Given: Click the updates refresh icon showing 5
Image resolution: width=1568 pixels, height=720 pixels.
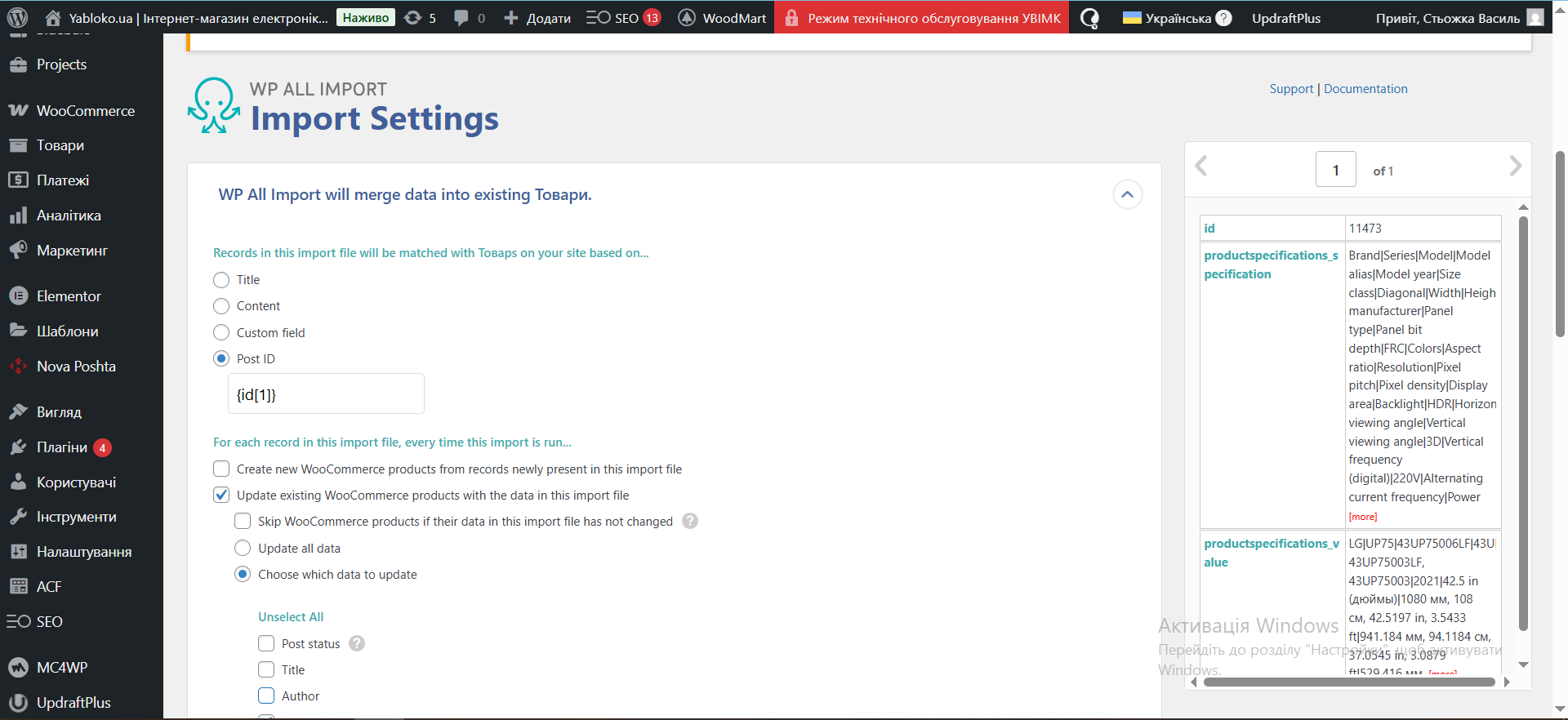Looking at the screenshot, I should click(x=413, y=17).
